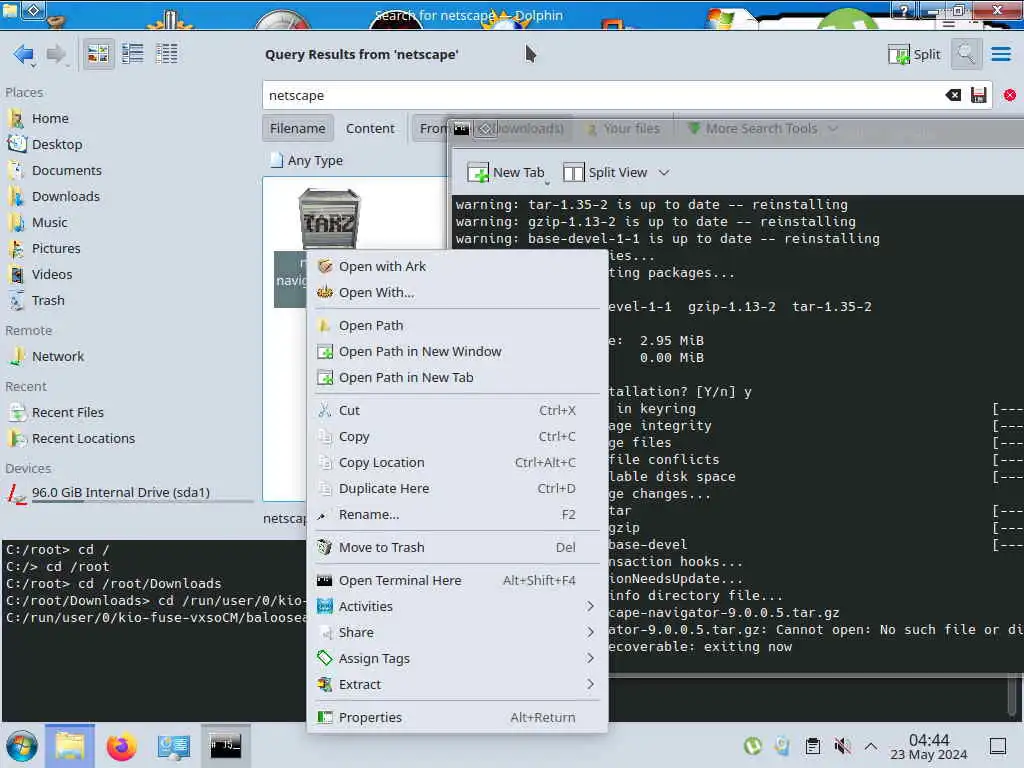1024x768 pixels.
Task: Click Your files search scope button
Action: [624, 129]
